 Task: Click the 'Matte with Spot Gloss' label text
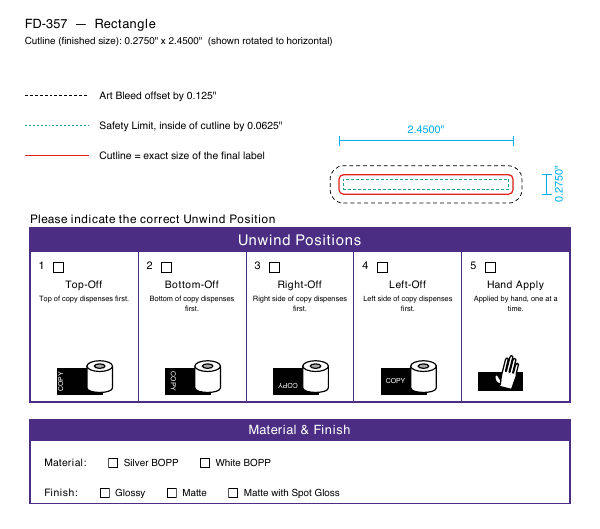pos(292,493)
